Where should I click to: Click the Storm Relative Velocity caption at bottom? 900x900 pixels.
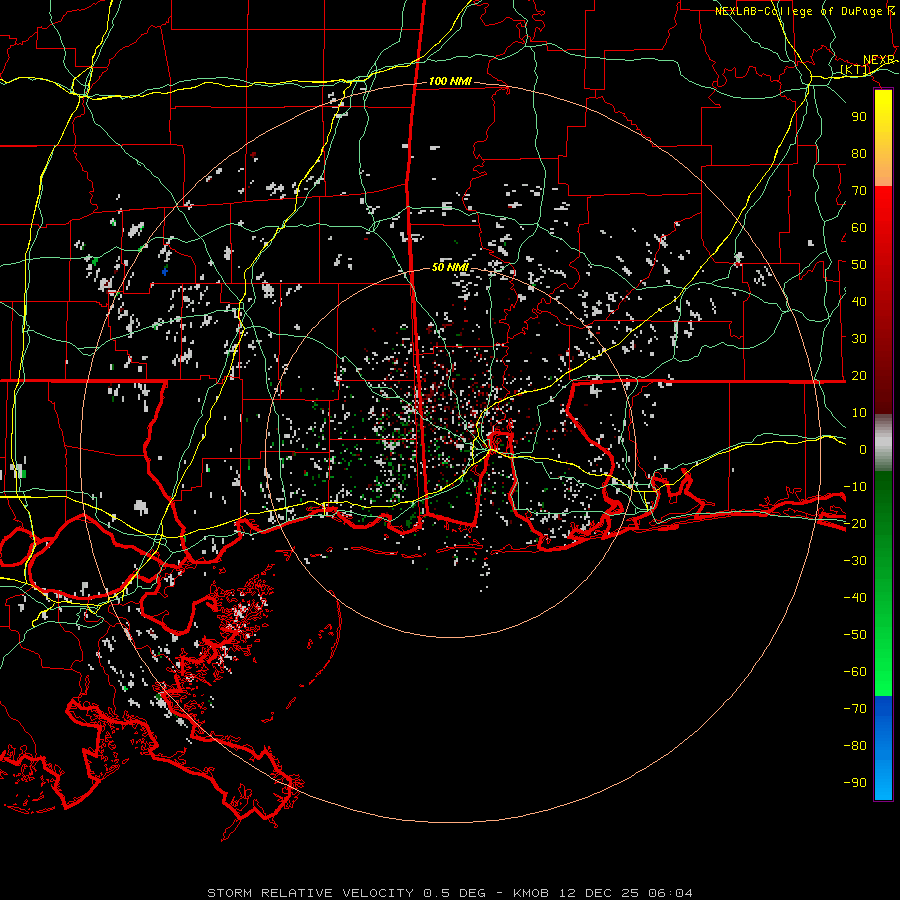450,893
